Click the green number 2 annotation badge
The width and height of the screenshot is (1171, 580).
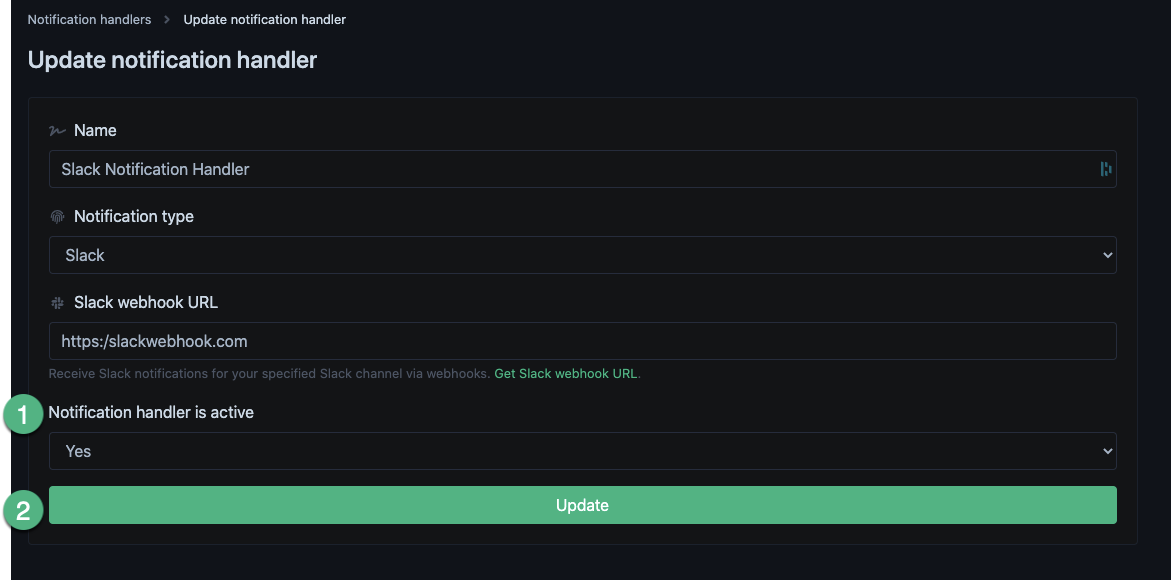click(23, 510)
